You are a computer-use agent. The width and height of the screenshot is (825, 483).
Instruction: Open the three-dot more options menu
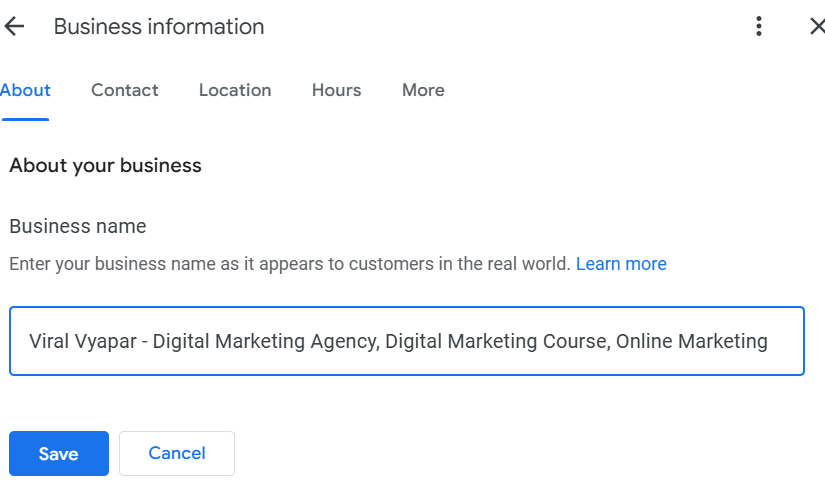pyautogui.click(x=759, y=26)
